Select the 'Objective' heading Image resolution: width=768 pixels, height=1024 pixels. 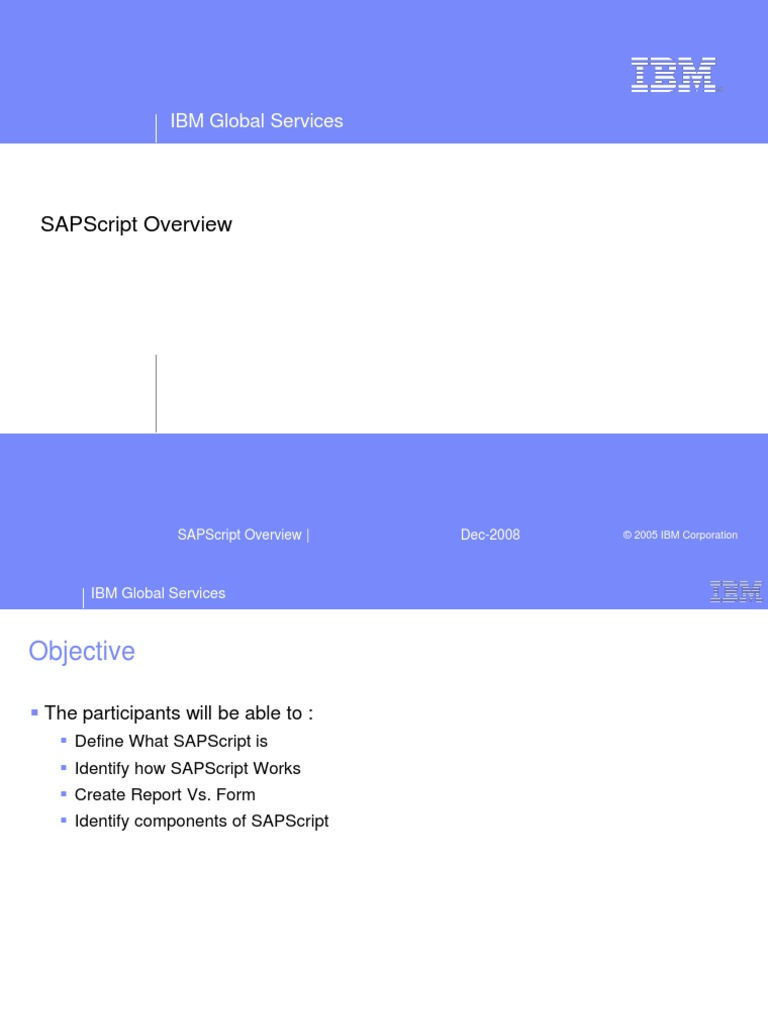click(82, 652)
